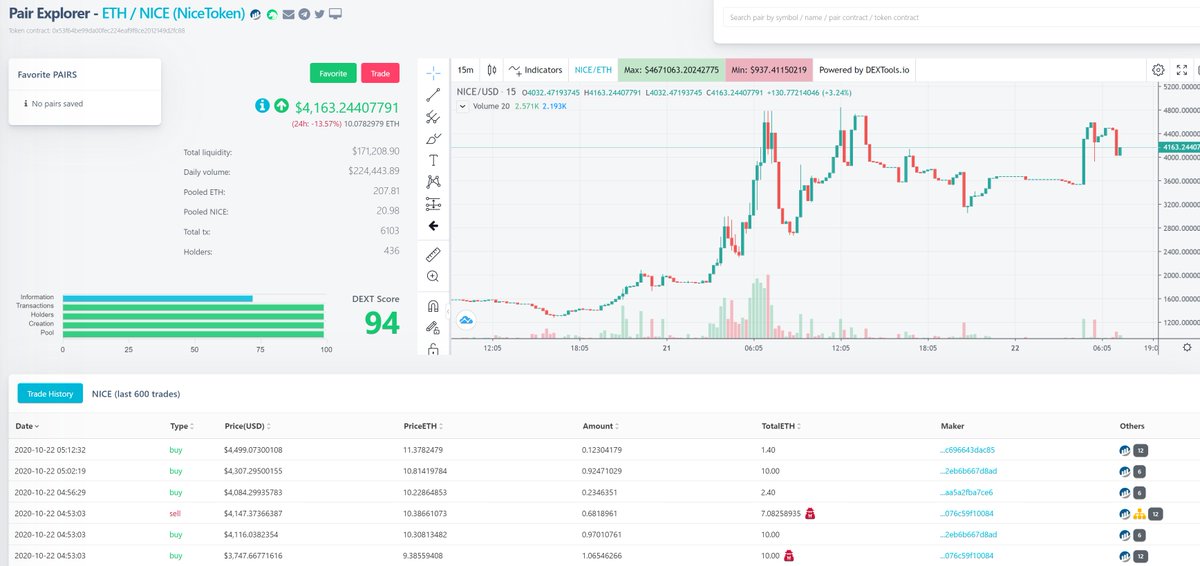Click the sell type label in the trade table
The height and width of the screenshot is (566, 1200).
click(176, 513)
